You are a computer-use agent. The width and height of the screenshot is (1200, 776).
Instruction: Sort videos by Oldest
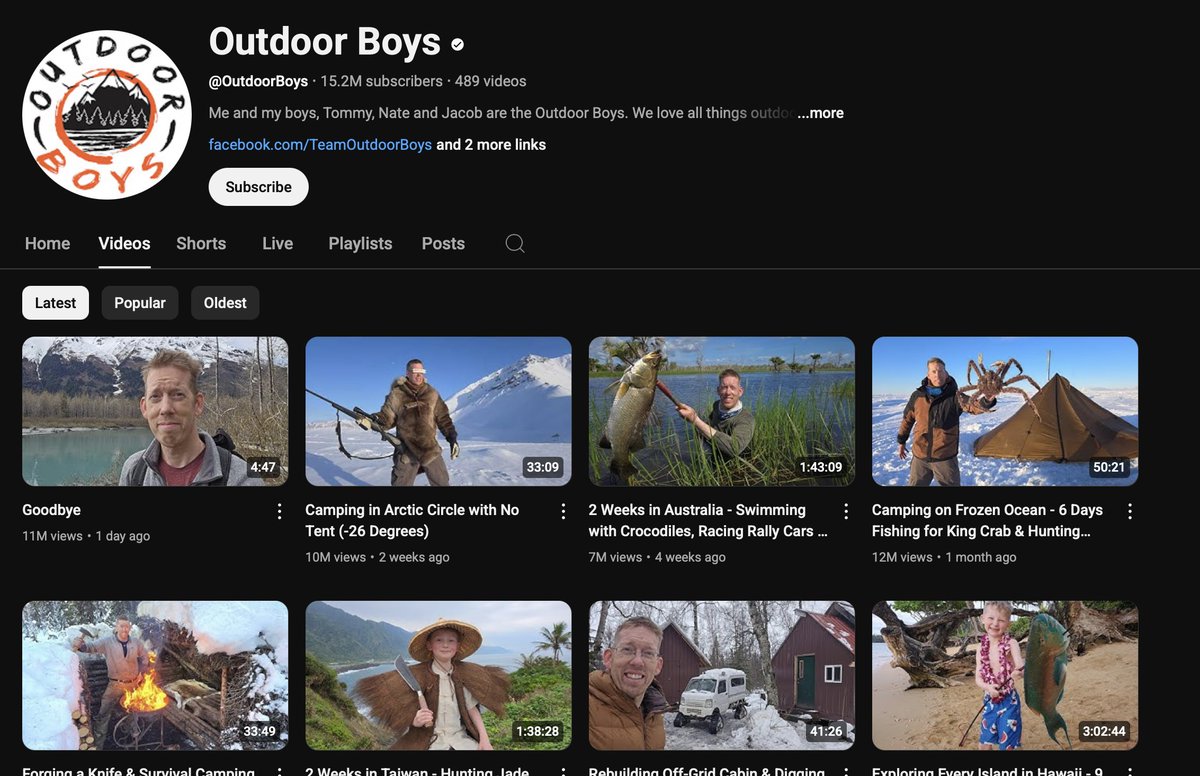tap(225, 303)
